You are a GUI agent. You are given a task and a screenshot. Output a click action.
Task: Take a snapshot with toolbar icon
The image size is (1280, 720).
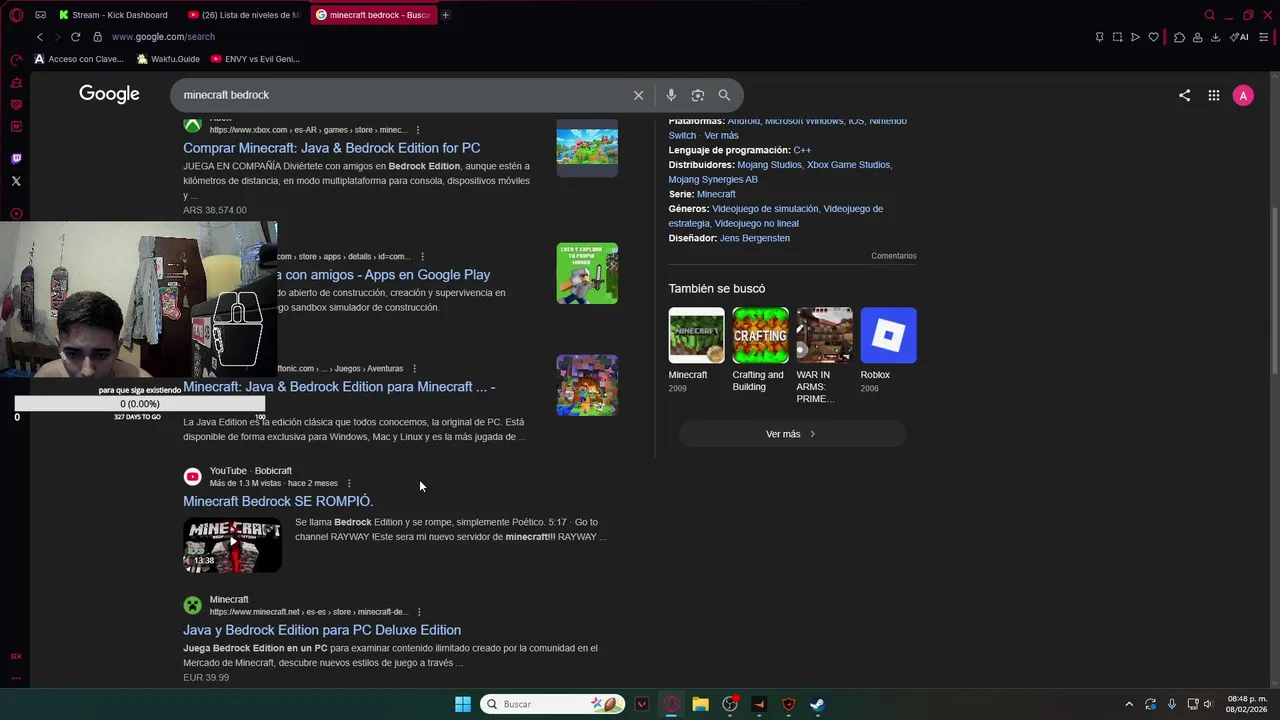[x=1117, y=37]
